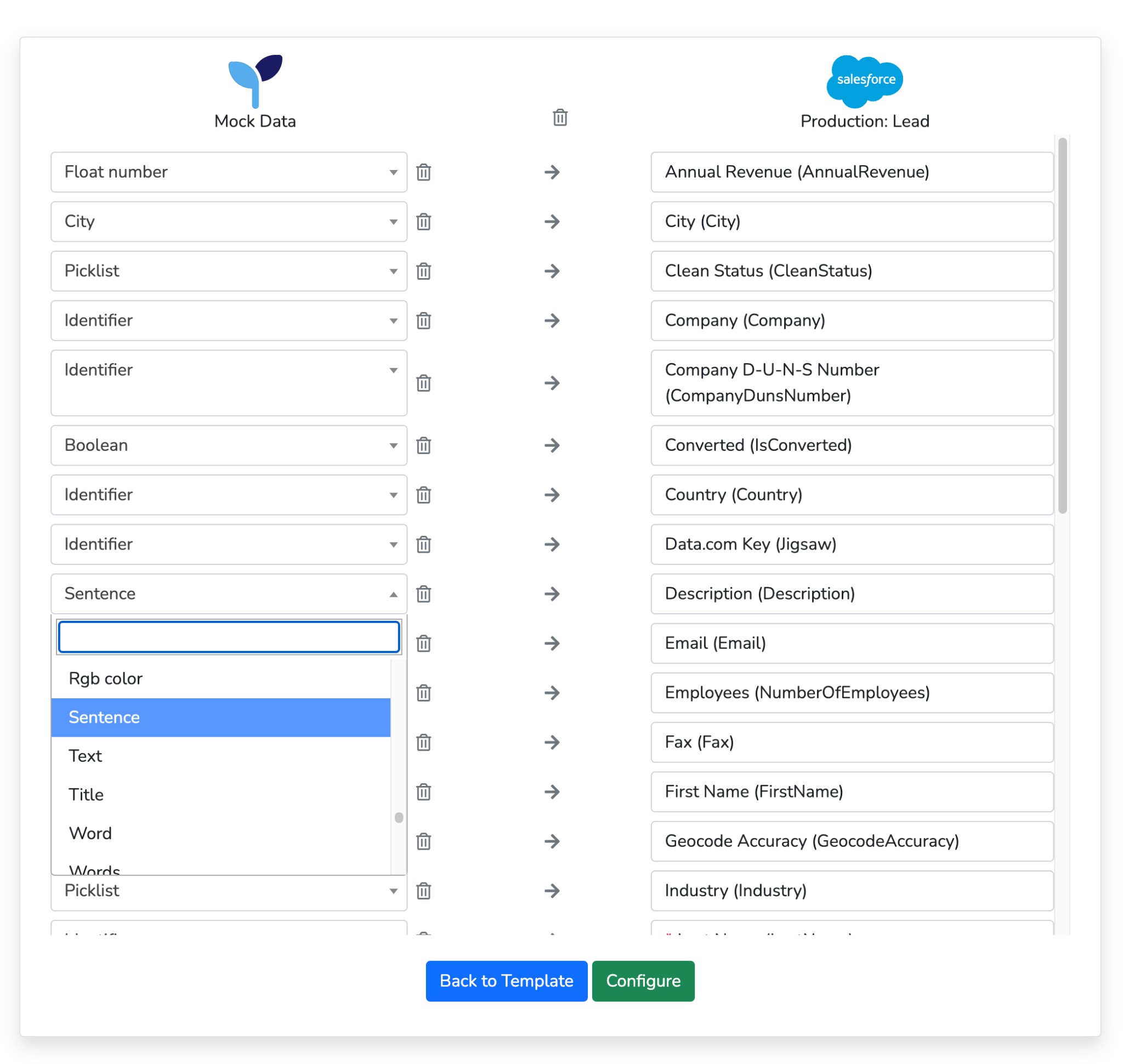Delete Company D-U-N-S Number row

(424, 383)
